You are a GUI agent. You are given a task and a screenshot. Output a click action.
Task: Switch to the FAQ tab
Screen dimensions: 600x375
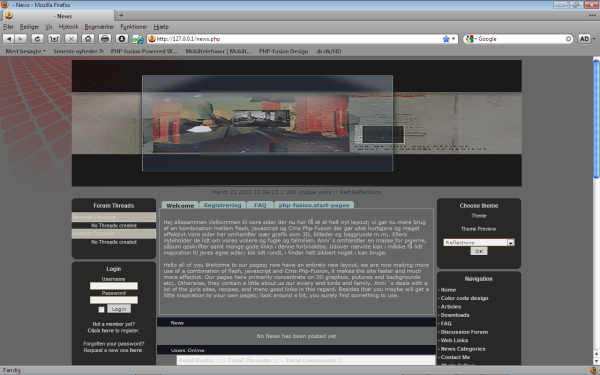[x=260, y=205]
